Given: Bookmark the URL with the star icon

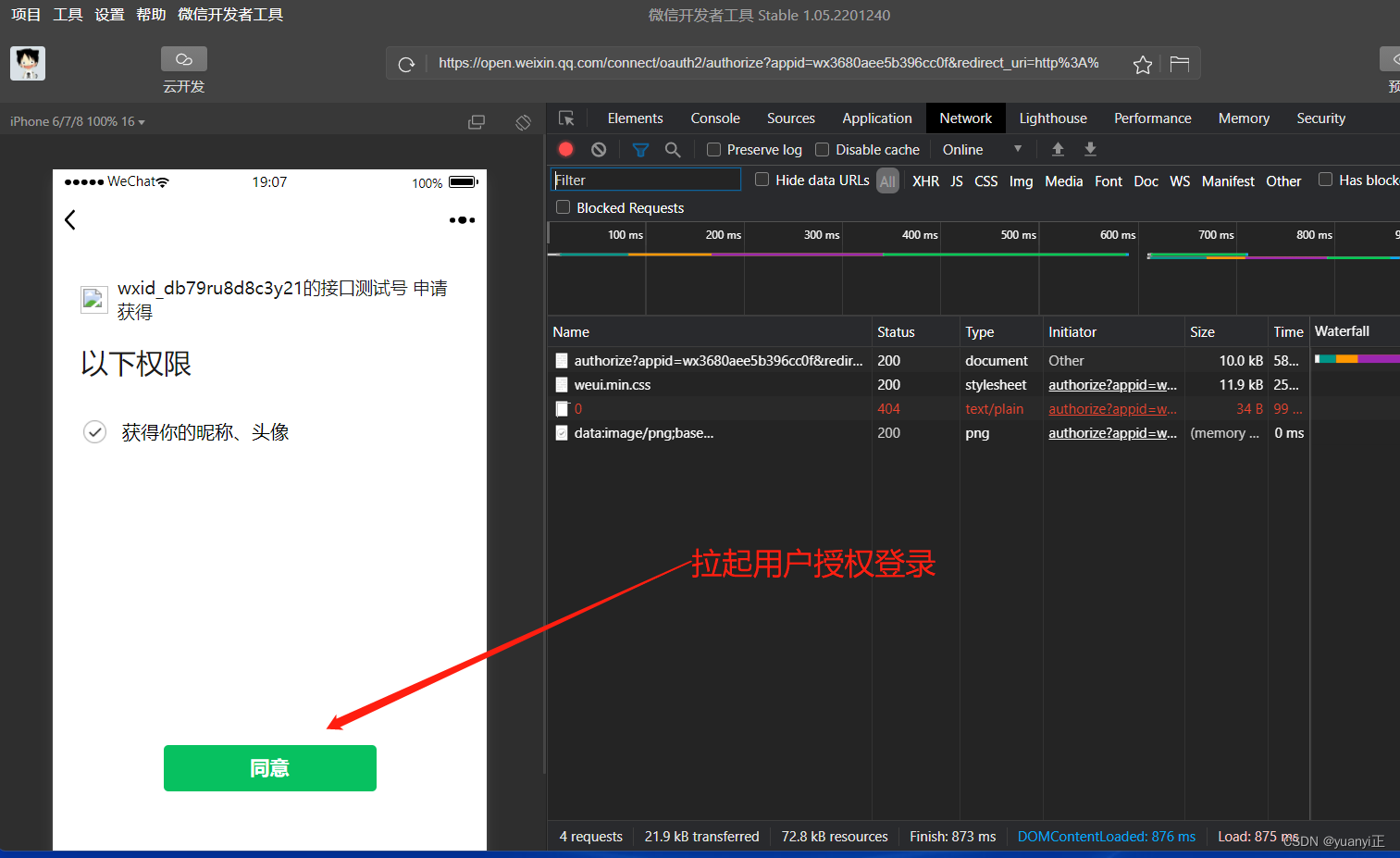Looking at the screenshot, I should coord(1143,64).
